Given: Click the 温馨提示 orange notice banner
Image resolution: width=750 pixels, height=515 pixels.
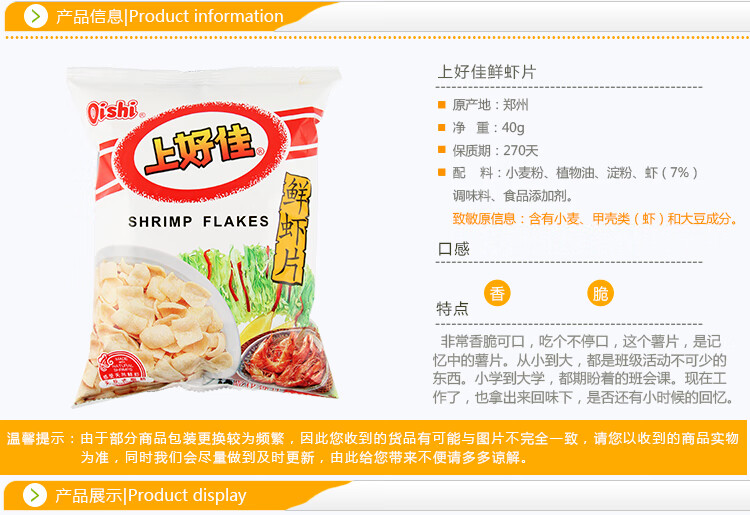Looking at the screenshot, I should point(375,447).
